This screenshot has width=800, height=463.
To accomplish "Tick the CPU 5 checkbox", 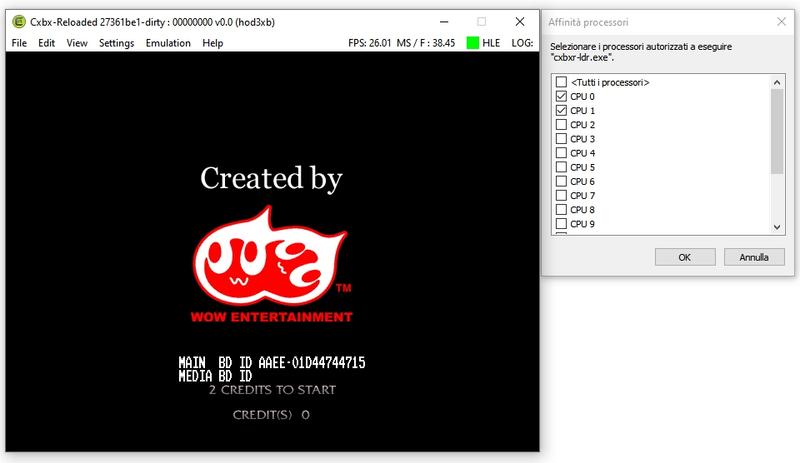I will pos(561,167).
